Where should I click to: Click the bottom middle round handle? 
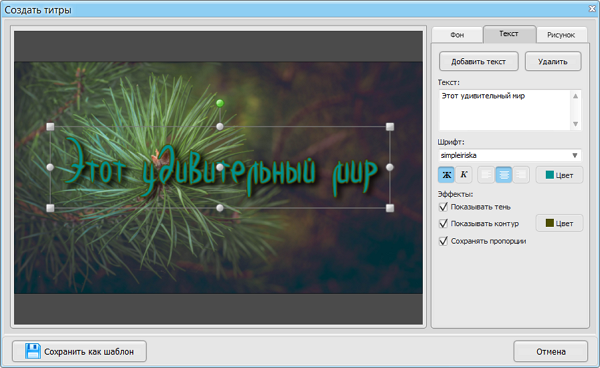220,208
